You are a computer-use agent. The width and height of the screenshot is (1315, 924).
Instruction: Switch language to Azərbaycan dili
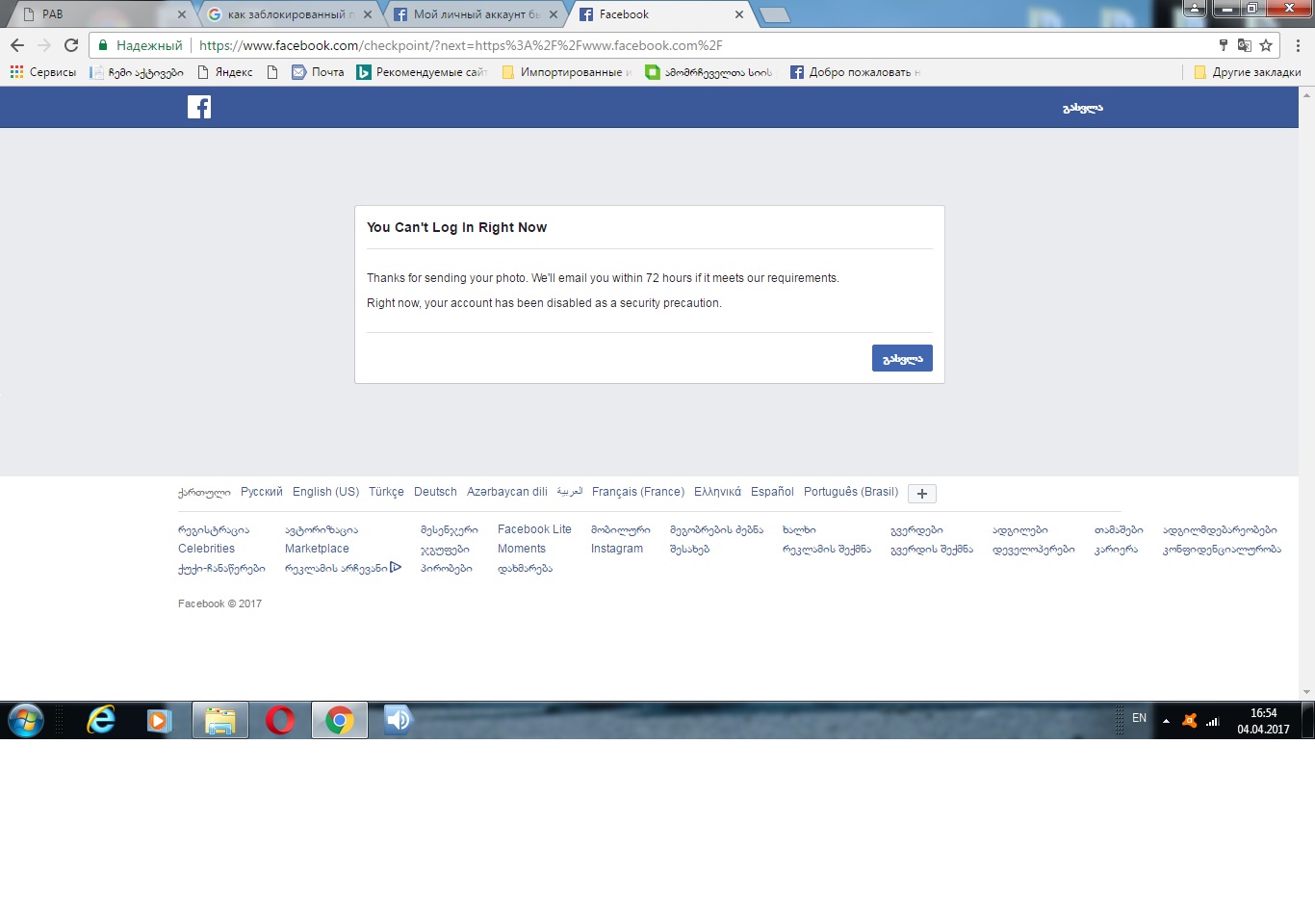pos(507,492)
